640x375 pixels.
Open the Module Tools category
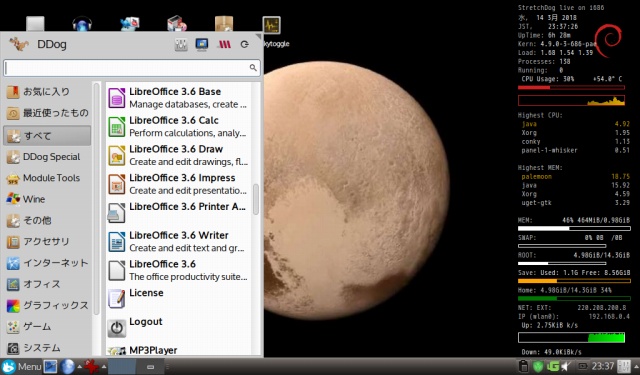pyautogui.click(x=47, y=178)
